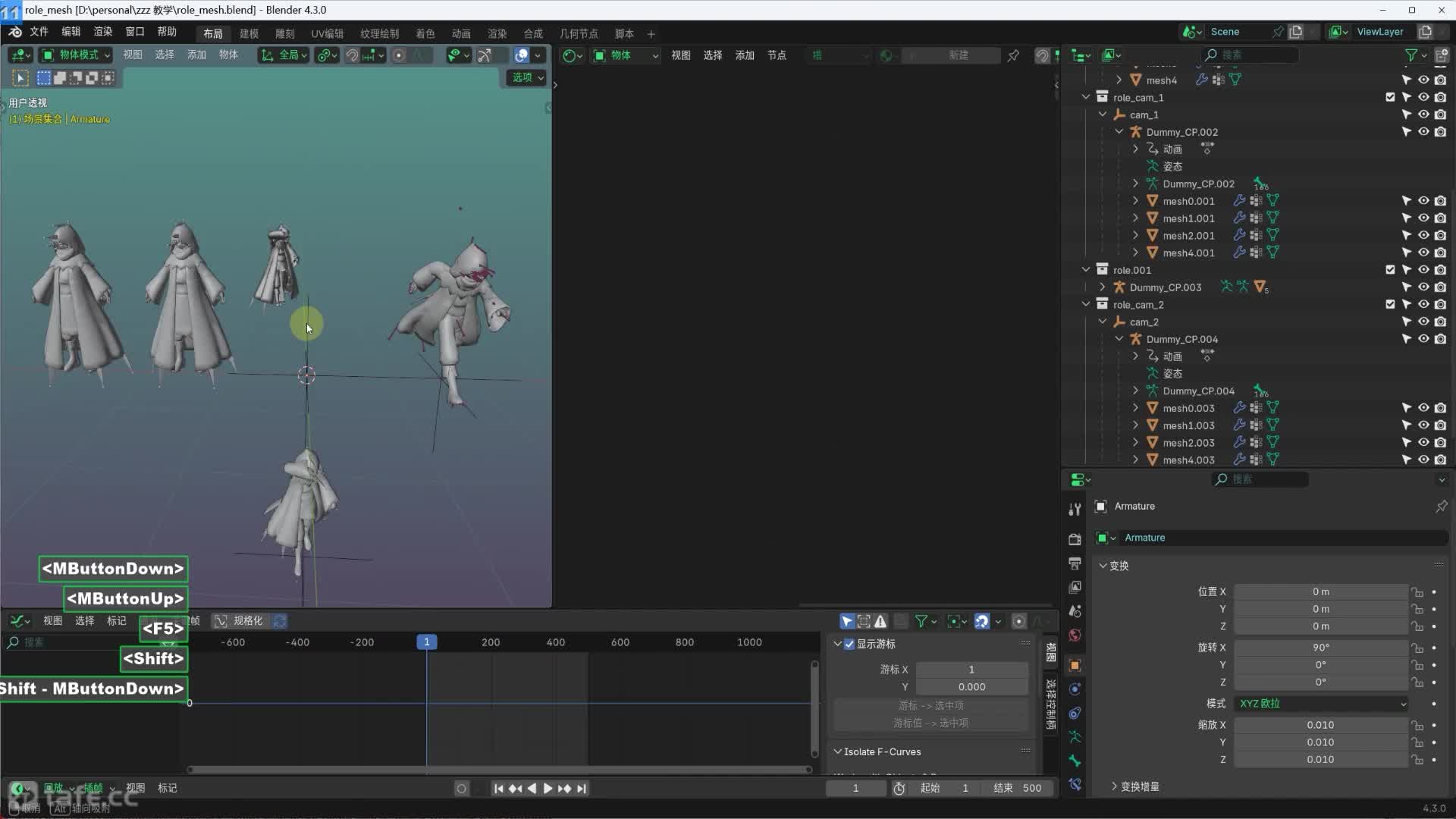The width and height of the screenshot is (1456, 819).
Task: Open the XYZ 欧拉 rotation mode dropdown
Action: (1321, 704)
